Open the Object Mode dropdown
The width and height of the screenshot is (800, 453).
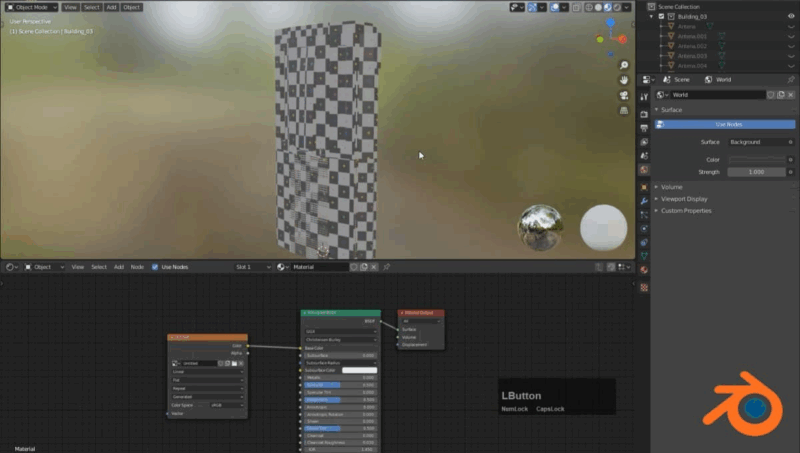click(x=31, y=7)
